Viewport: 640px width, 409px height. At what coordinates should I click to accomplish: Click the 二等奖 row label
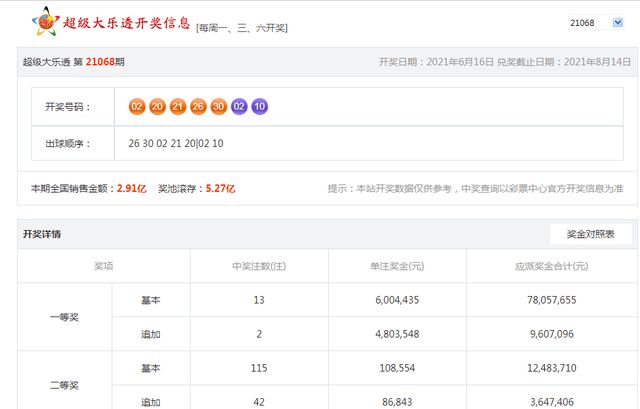tap(64, 385)
